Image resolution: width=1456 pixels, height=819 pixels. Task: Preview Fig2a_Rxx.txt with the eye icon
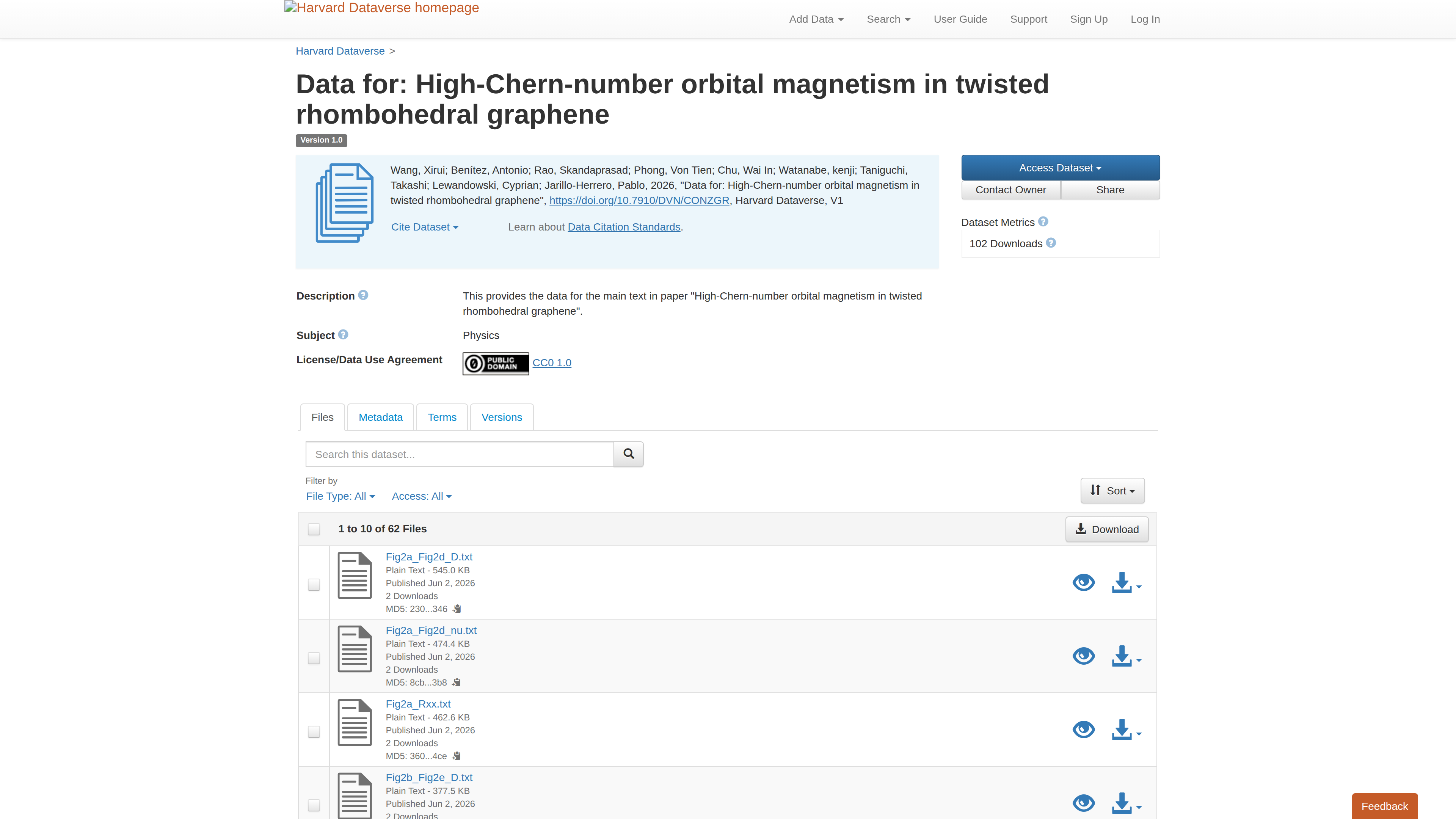click(1084, 729)
